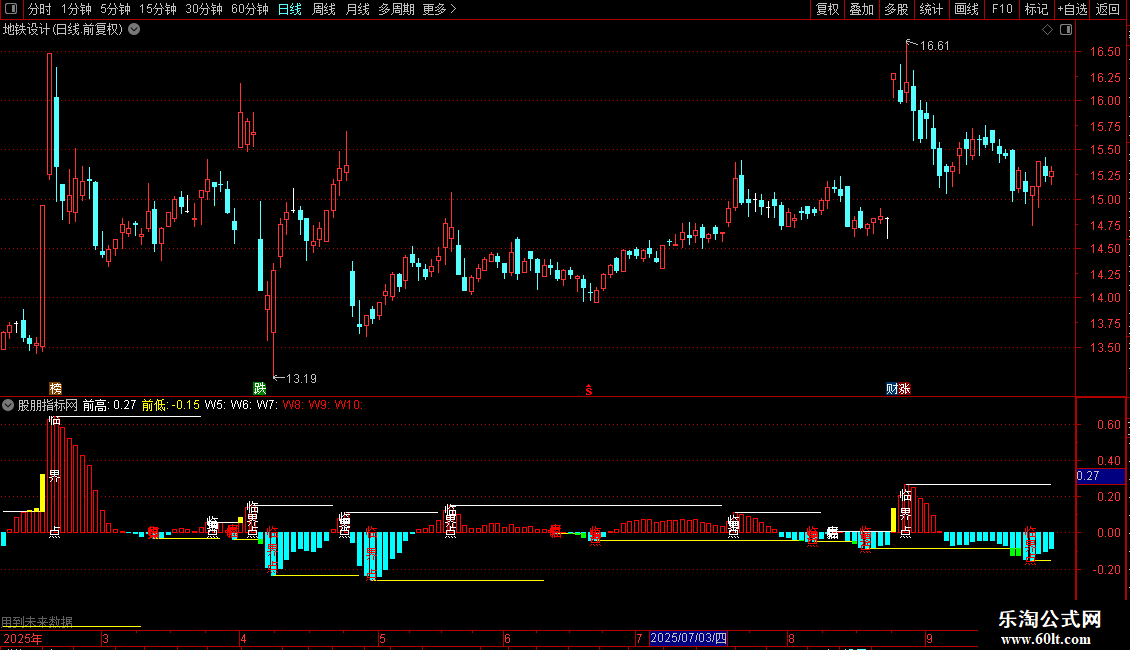
Task: Click month 9 marker on time axis
Action: point(930,638)
